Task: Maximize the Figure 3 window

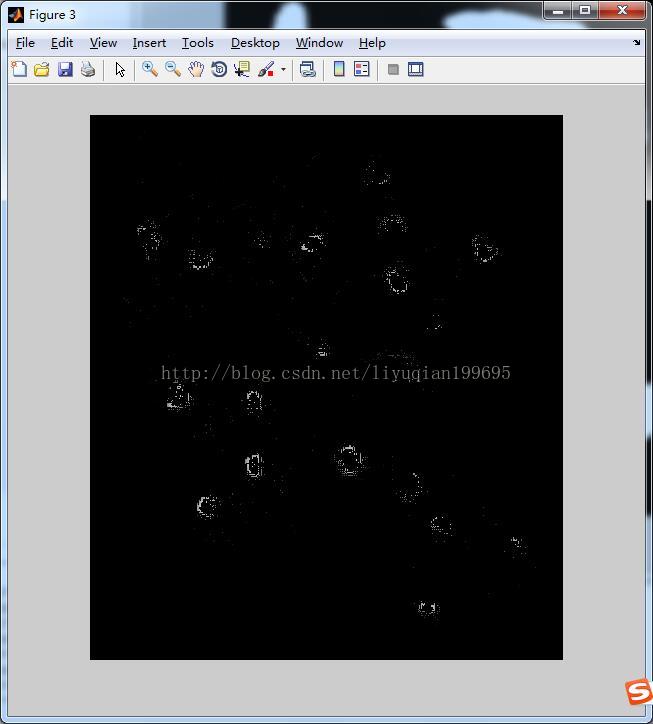Action: 585,11
